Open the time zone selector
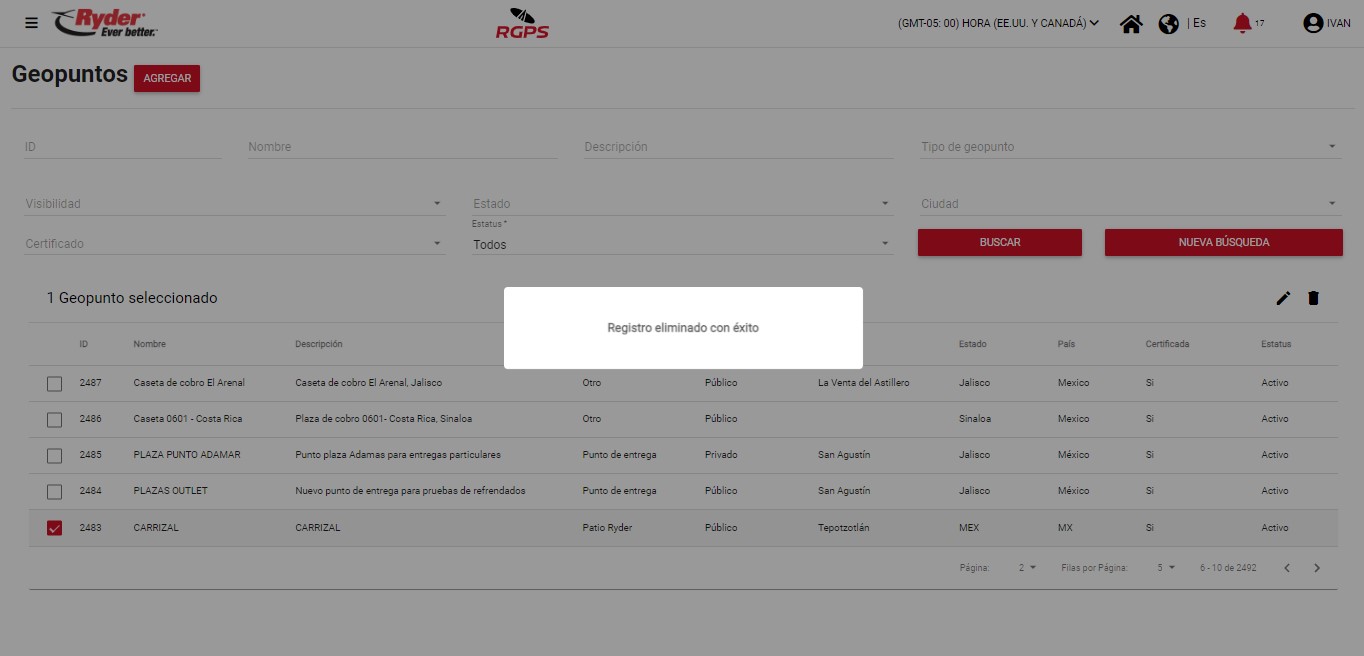This screenshot has height=656, width=1364. [x=998, y=23]
